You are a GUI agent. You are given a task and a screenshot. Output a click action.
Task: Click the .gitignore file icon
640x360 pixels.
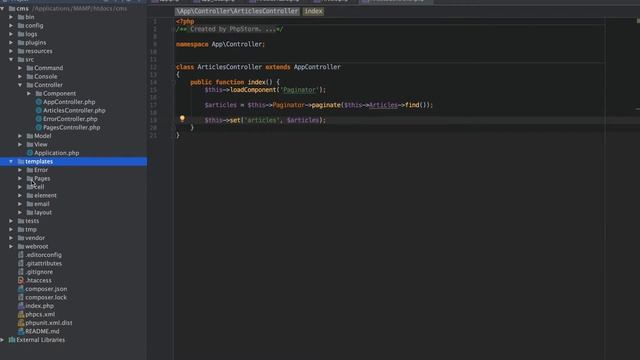click(21, 272)
